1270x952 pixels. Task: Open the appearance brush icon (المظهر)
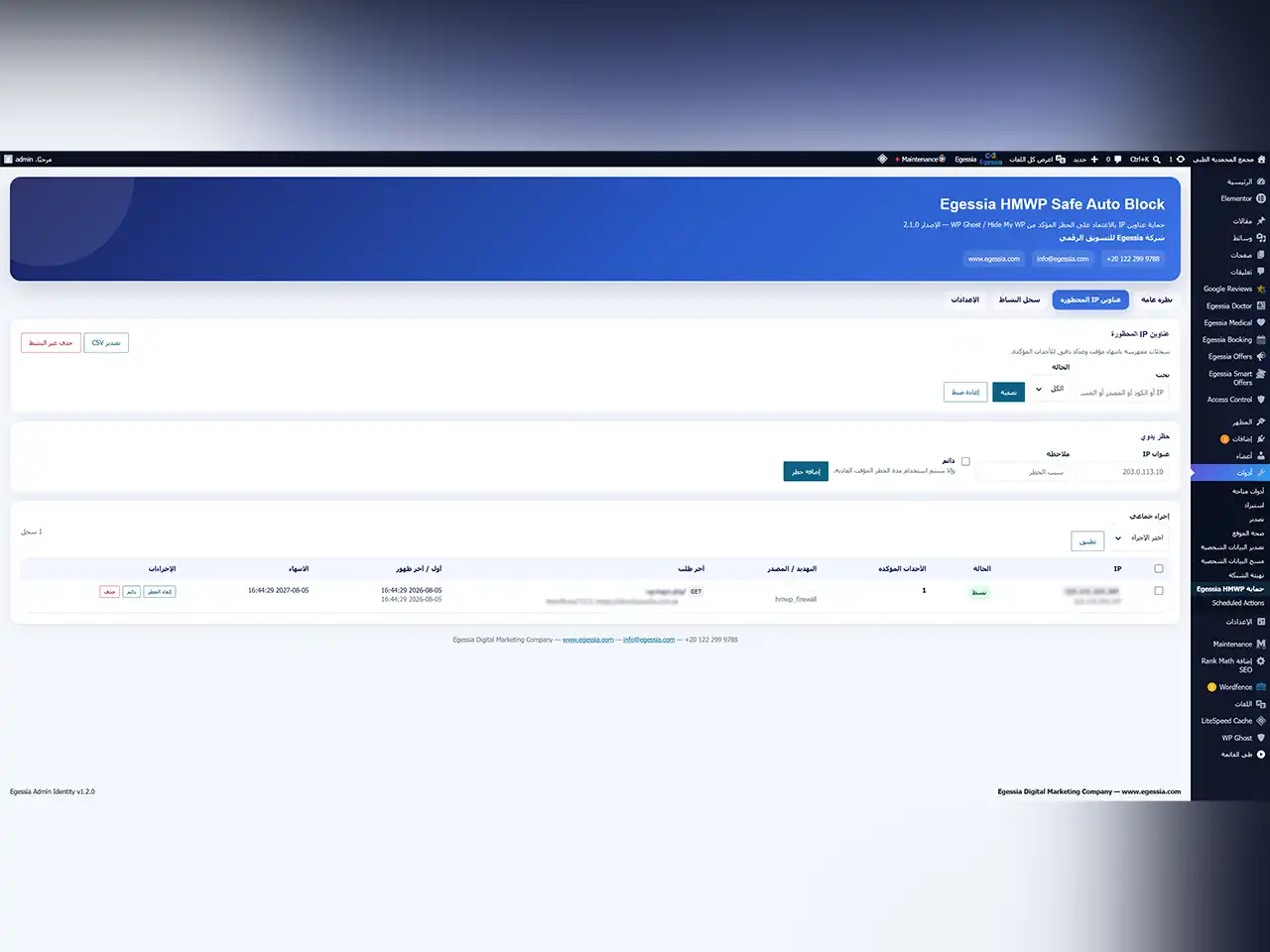coord(1261,421)
